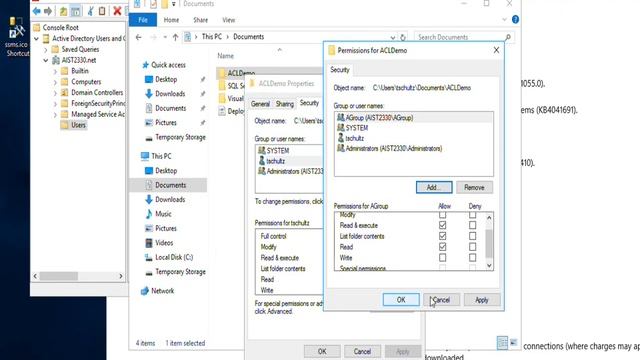Image resolution: width=640 pixels, height=360 pixels.
Task: Toggle Deny checkbox for List folder contents
Action: pos(472,236)
